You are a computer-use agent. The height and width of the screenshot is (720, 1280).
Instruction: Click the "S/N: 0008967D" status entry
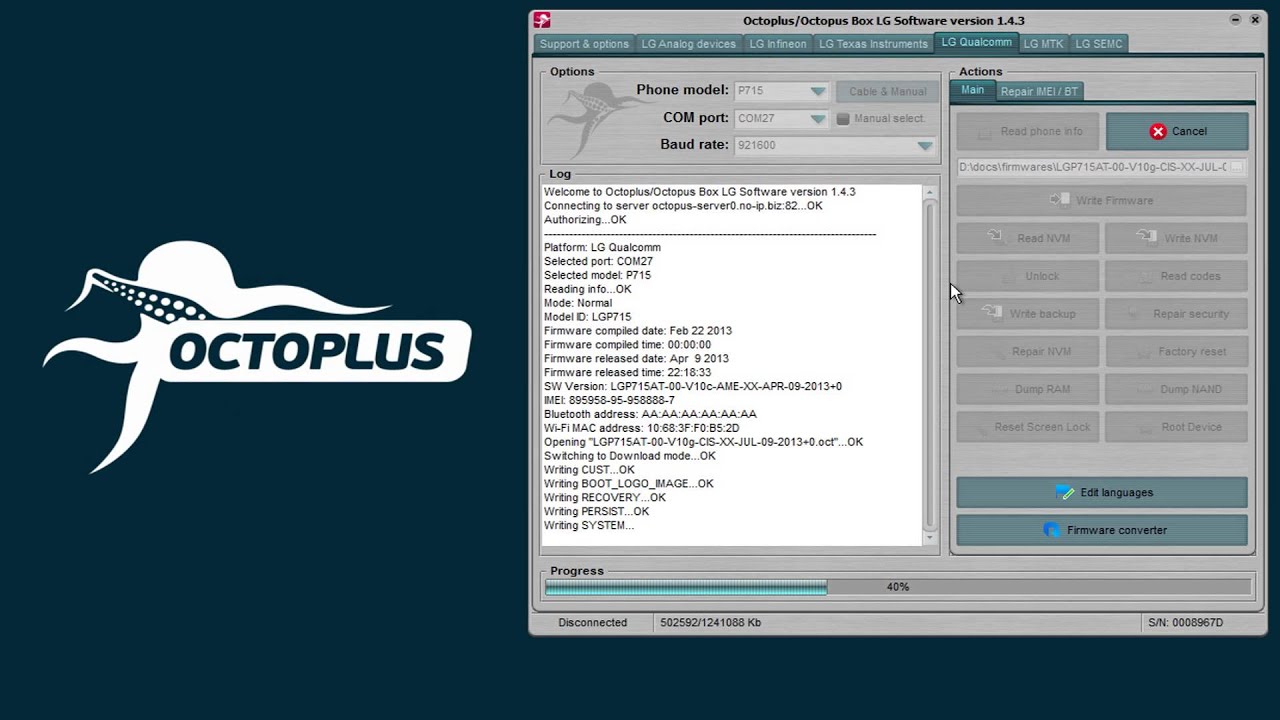pos(1185,622)
